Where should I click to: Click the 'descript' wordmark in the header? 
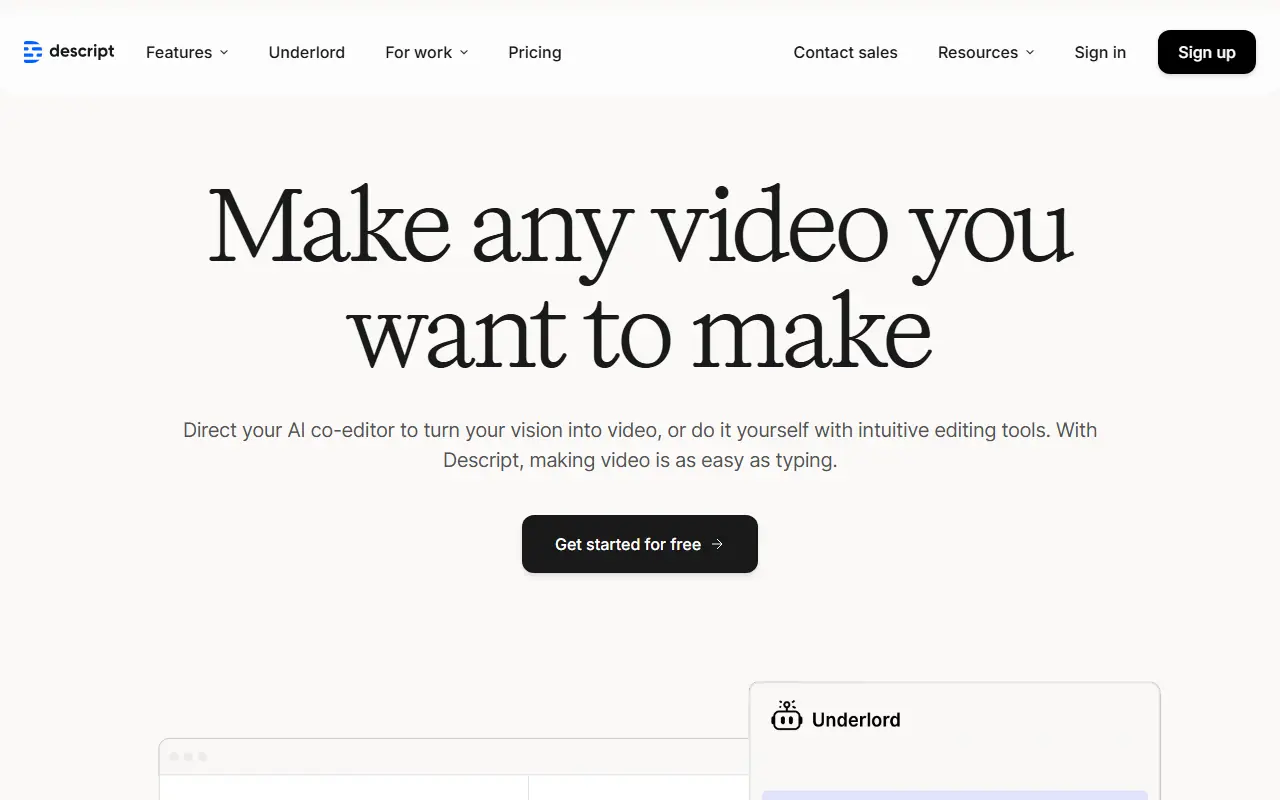(x=83, y=51)
